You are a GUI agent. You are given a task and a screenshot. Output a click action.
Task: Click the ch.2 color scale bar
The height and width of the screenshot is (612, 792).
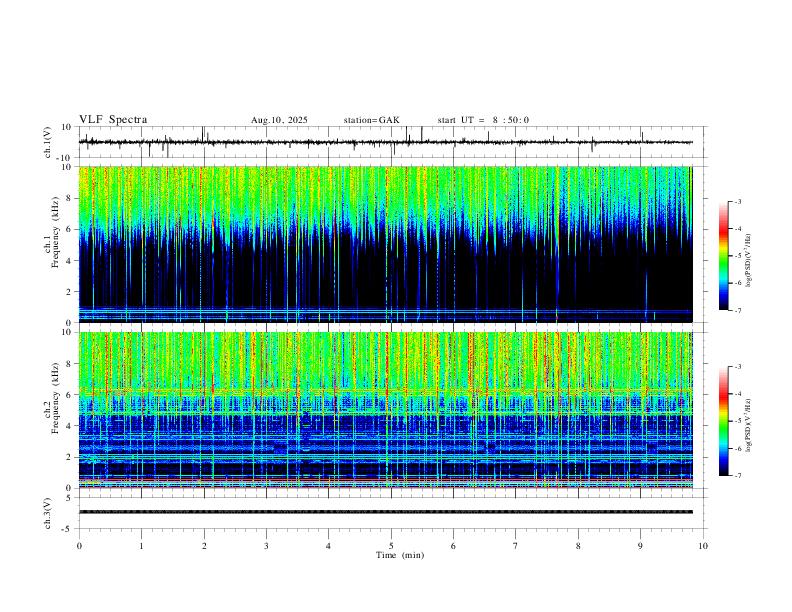point(723,421)
